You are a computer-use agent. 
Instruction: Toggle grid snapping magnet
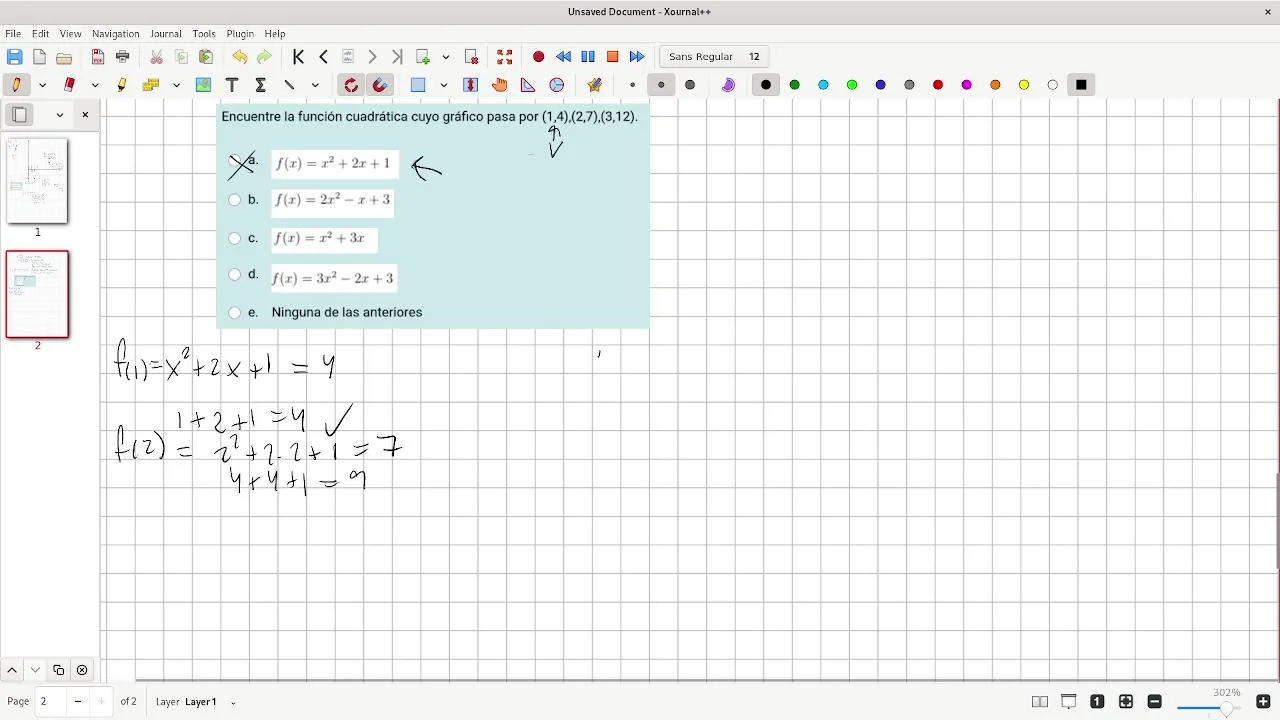coord(380,85)
